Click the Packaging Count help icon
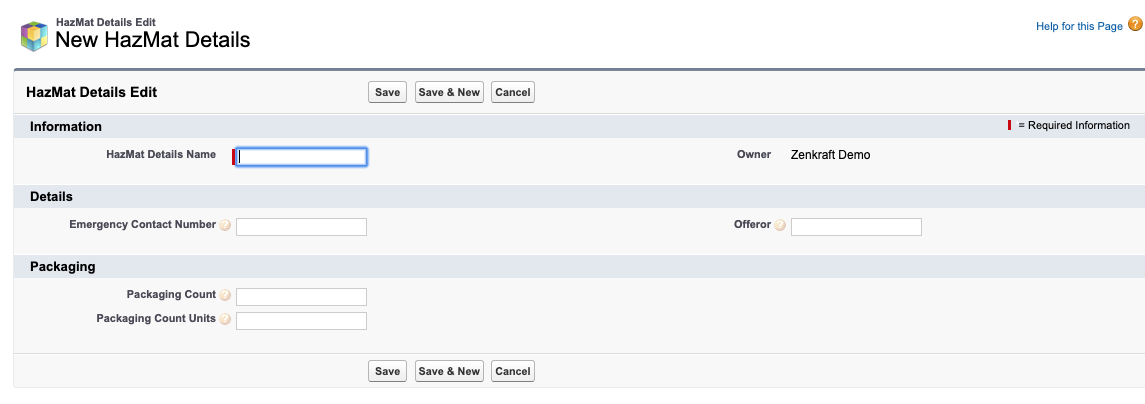 click(225, 296)
